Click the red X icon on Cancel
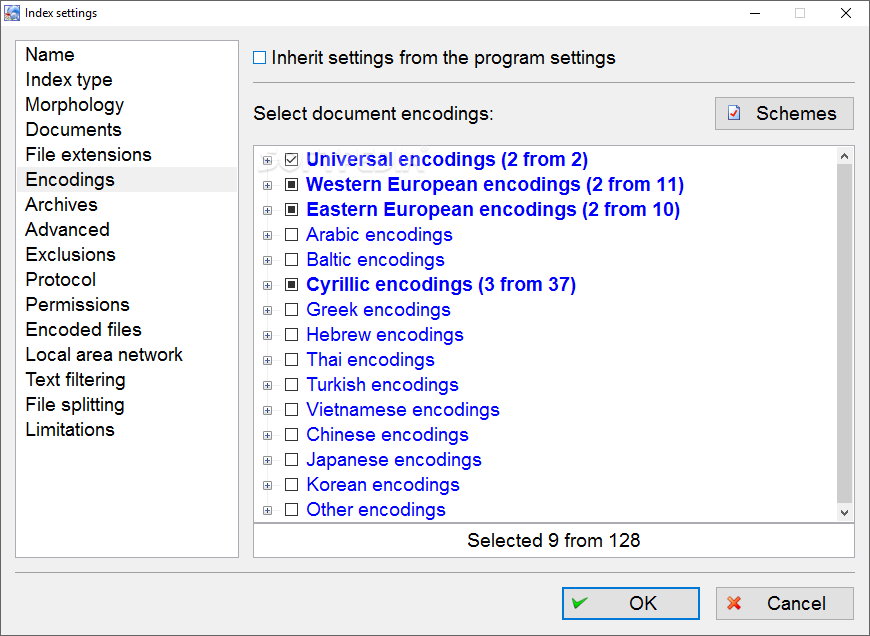870x636 pixels. coord(734,603)
